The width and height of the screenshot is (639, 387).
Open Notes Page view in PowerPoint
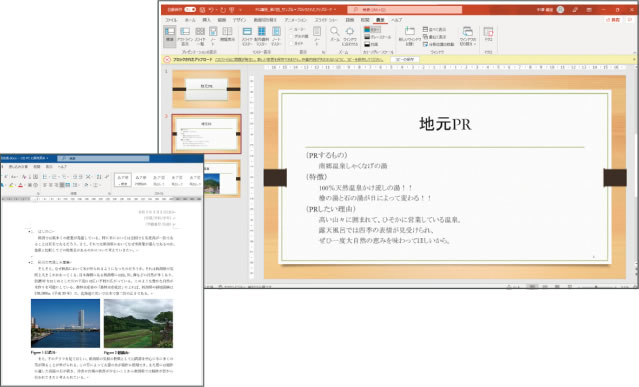[x=213, y=36]
